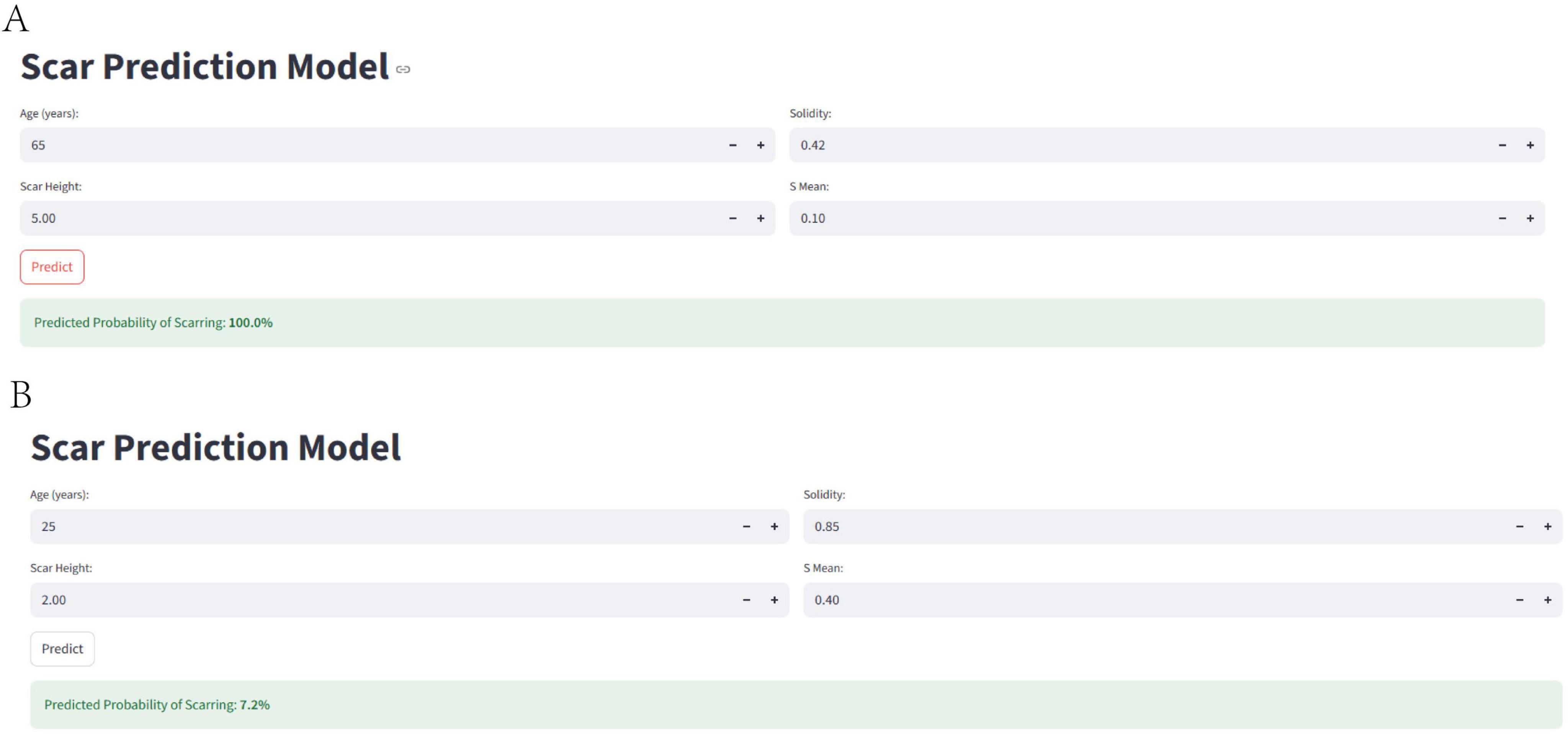The height and width of the screenshot is (734, 1568).
Task: Decrement Solidity value 0.42
Action: click(x=1502, y=145)
